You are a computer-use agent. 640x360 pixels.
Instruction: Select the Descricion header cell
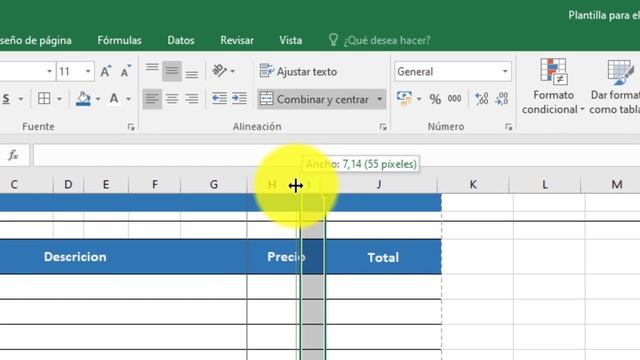pyautogui.click(x=123, y=257)
